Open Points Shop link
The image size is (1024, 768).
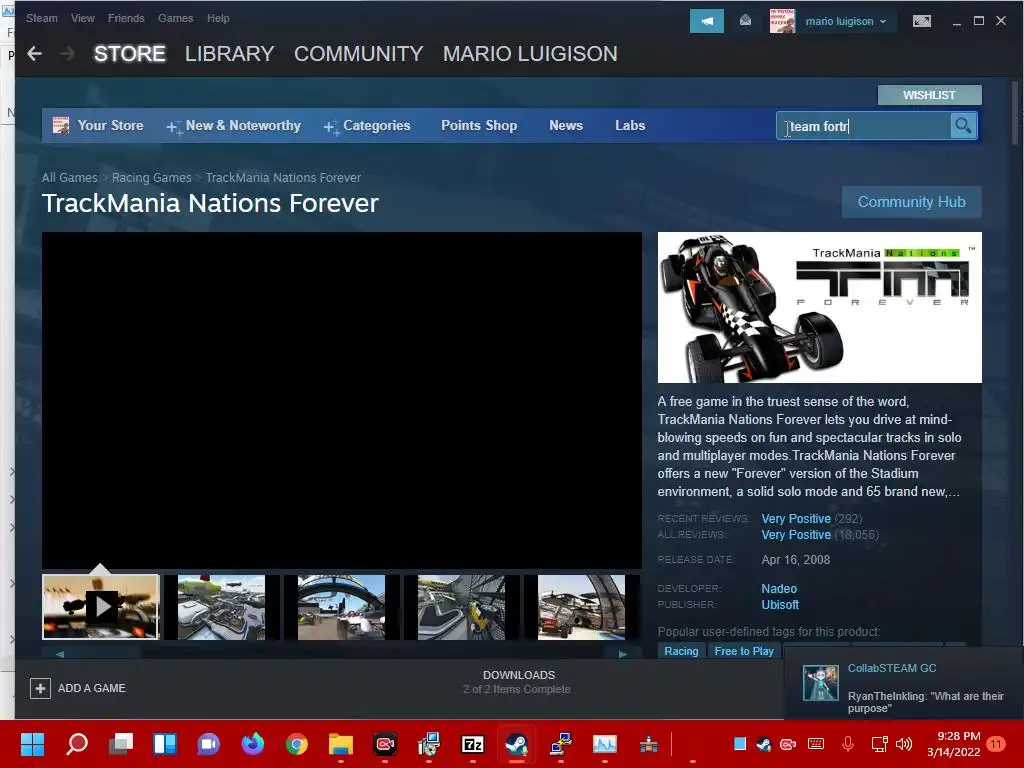tap(479, 125)
